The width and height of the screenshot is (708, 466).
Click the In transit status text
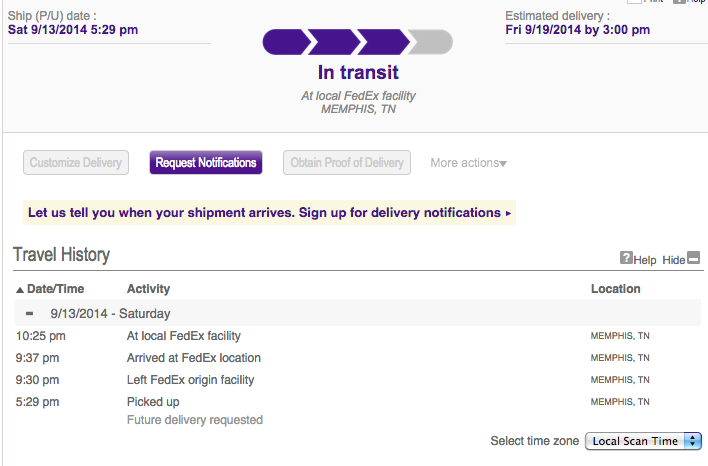[358, 72]
